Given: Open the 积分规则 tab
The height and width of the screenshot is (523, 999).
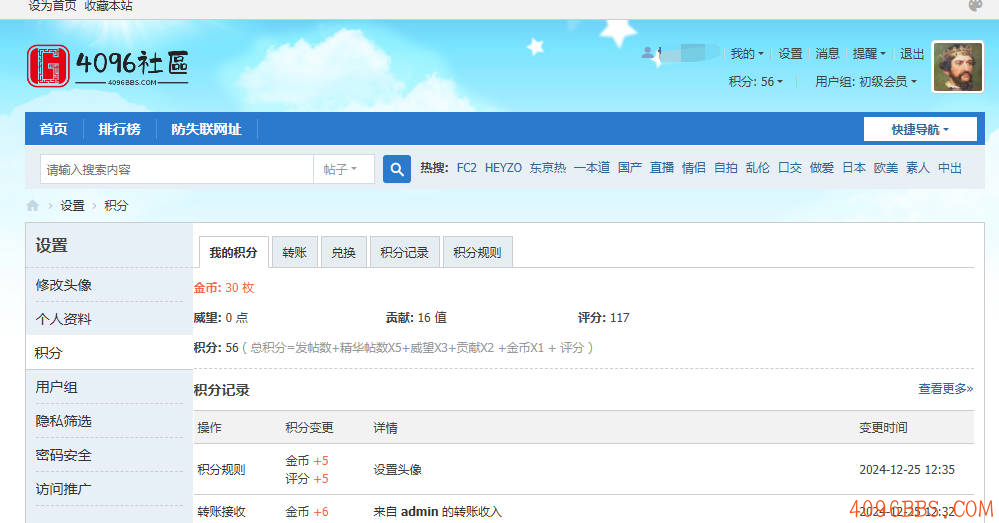Looking at the screenshot, I should (477, 253).
